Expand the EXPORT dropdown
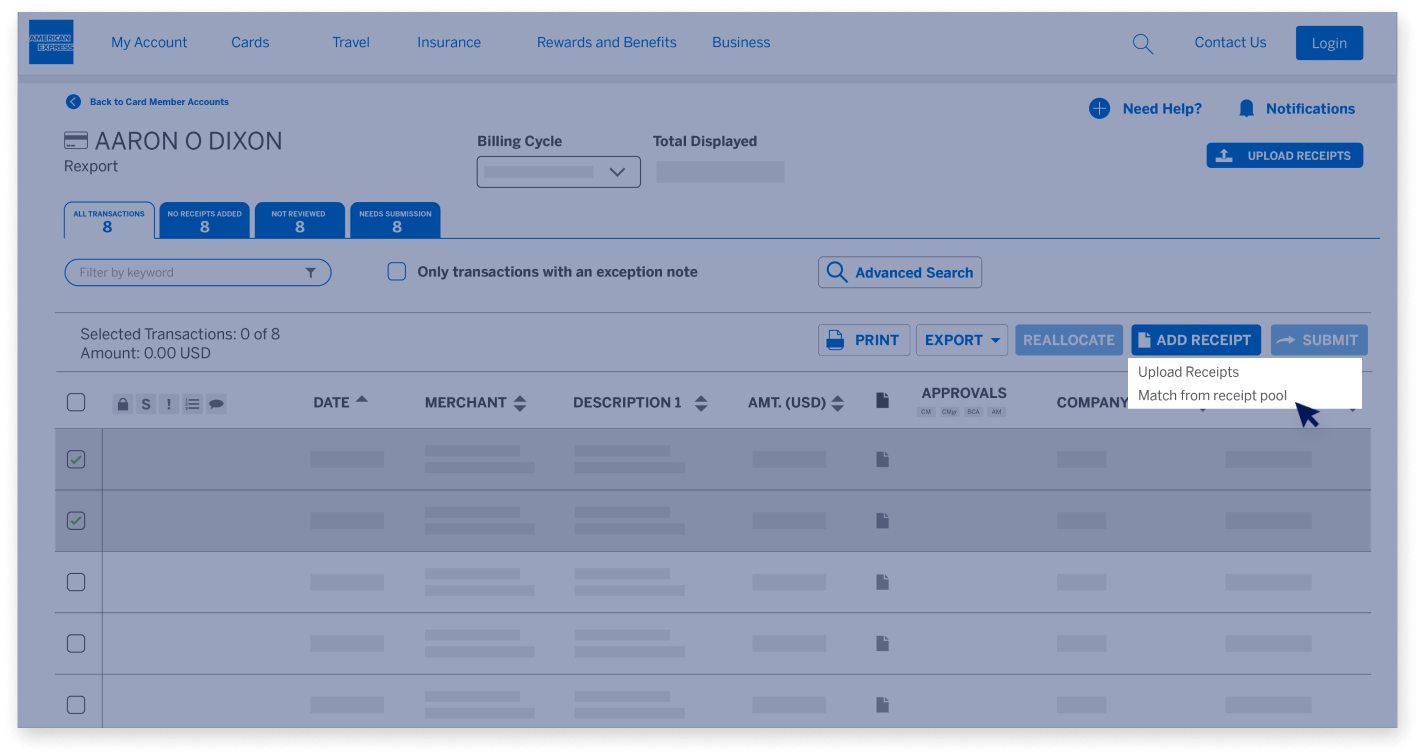Viewport: 1421px width, 756px height. pos(961,340)
